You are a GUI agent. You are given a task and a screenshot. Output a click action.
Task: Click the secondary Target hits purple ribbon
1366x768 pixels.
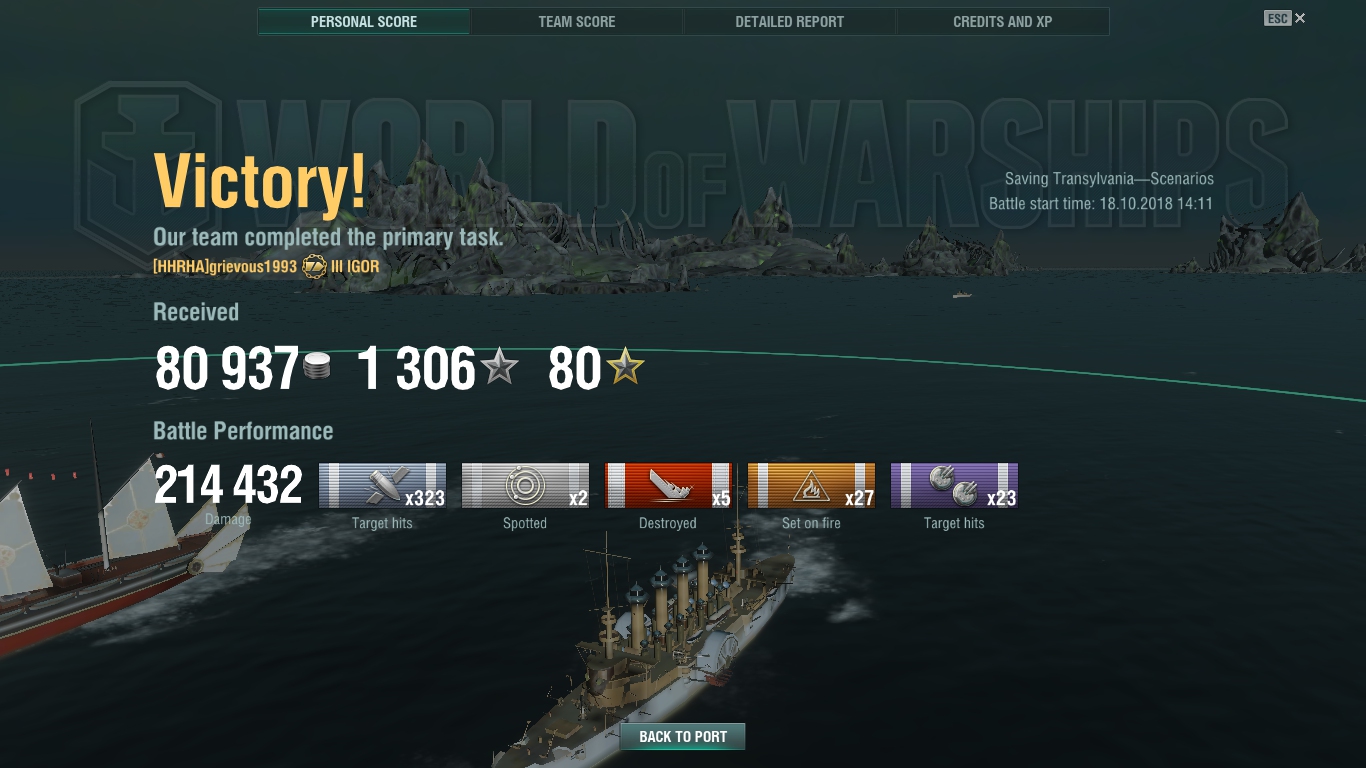tap(954, 486)
